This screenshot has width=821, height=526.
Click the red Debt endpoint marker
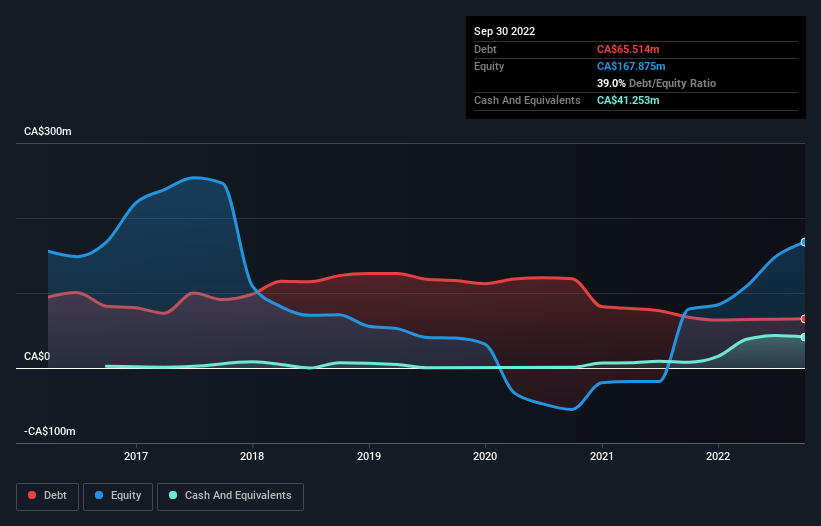pos(804,319)
